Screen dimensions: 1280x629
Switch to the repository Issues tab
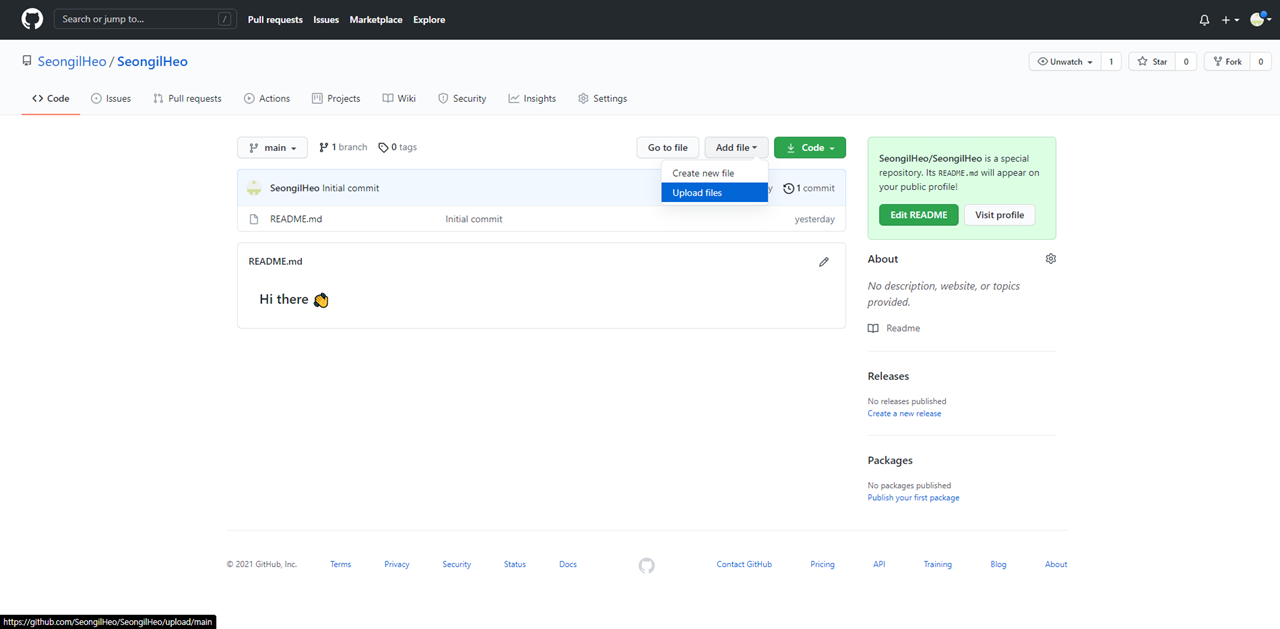(111, 99)
